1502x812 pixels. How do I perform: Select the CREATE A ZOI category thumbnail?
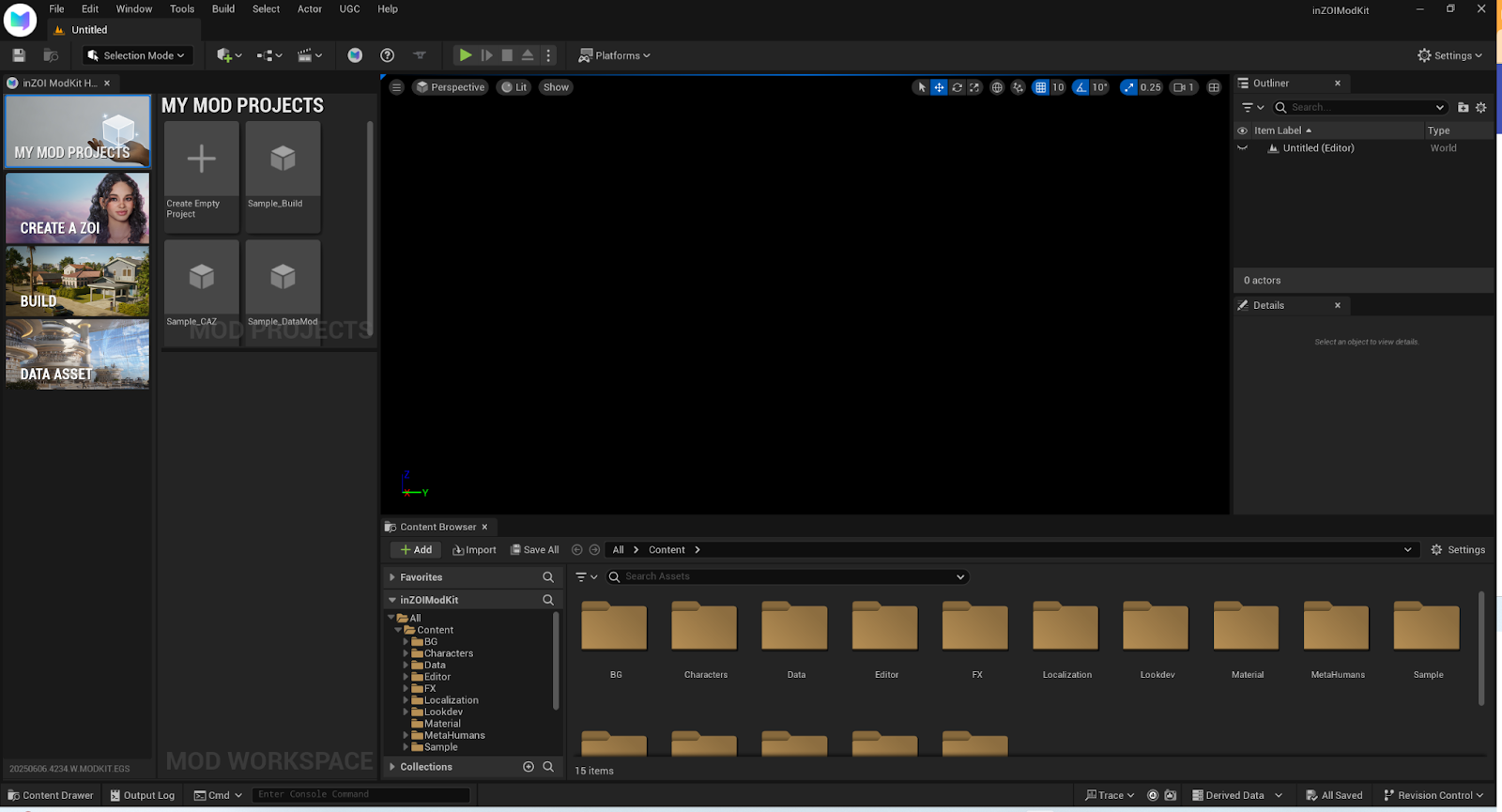pos(78,207)
